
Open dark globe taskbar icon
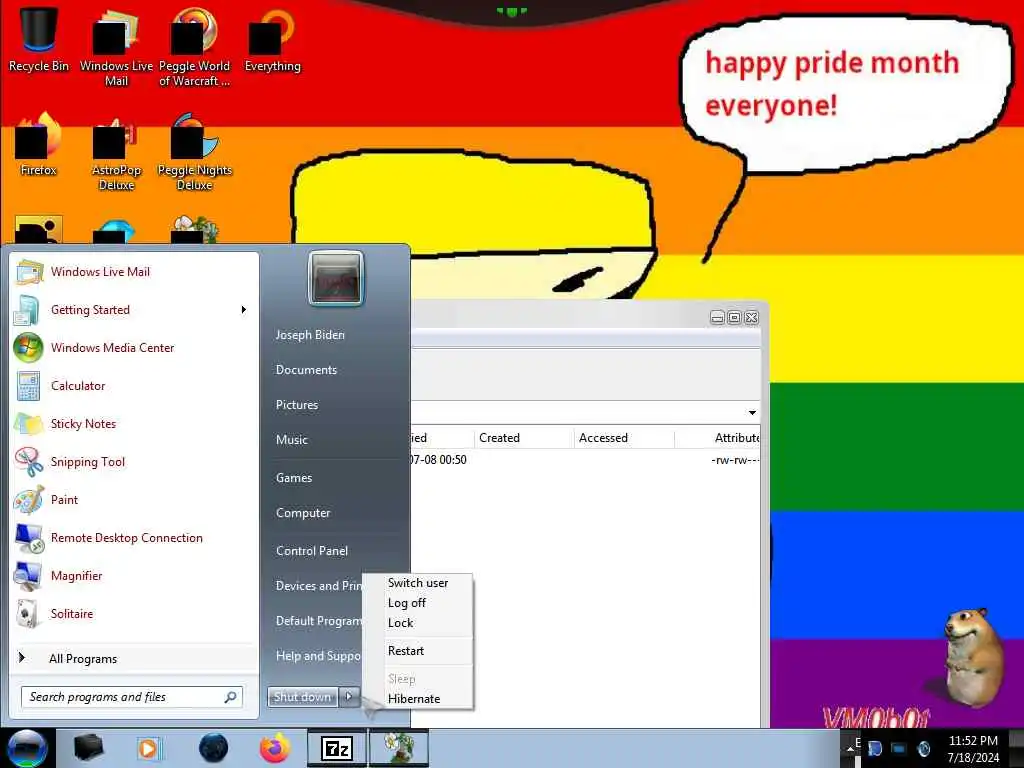[x=214, y=748]
